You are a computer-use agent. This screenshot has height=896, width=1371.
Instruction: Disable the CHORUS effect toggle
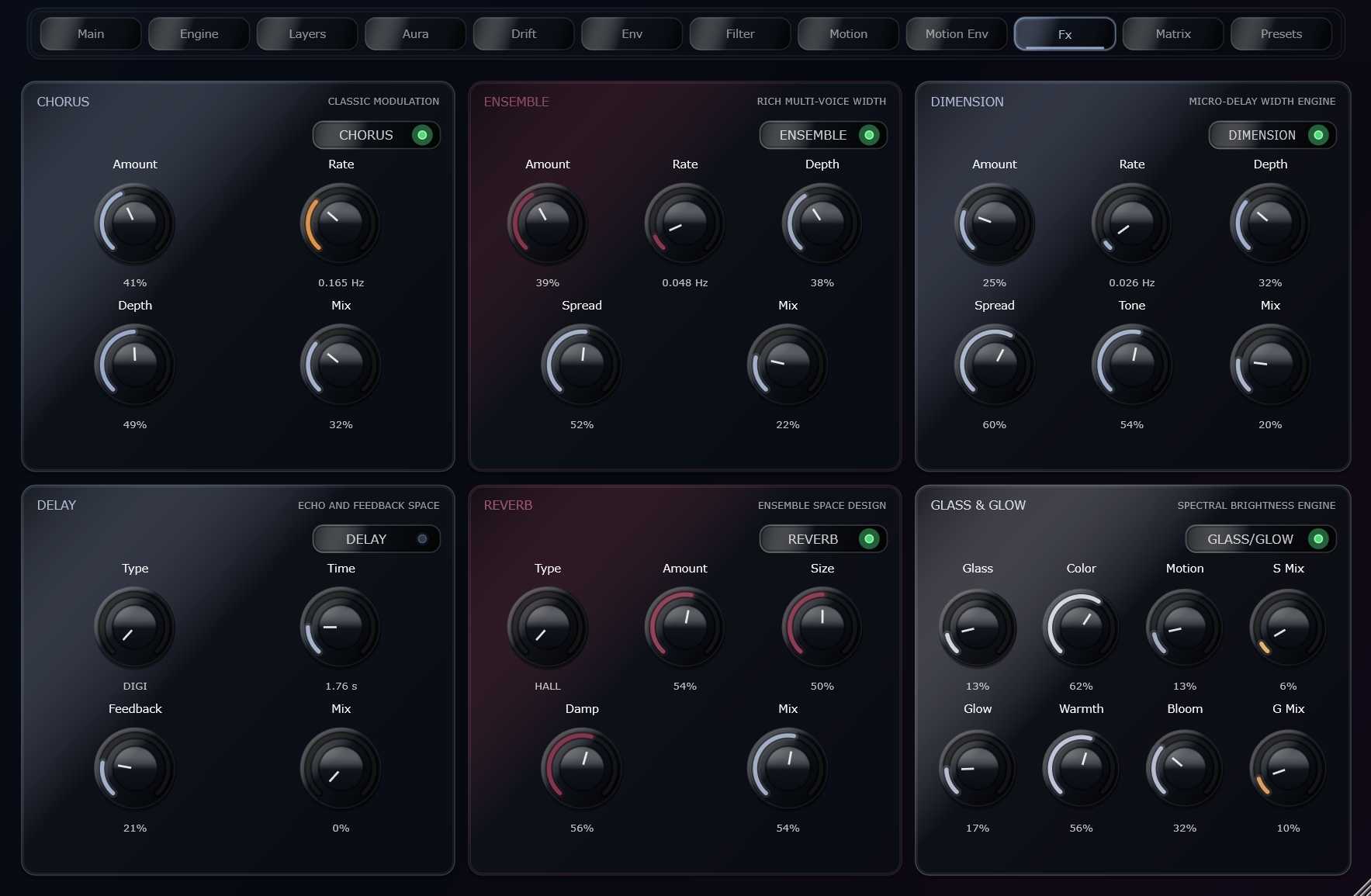(x=376, y=135)
